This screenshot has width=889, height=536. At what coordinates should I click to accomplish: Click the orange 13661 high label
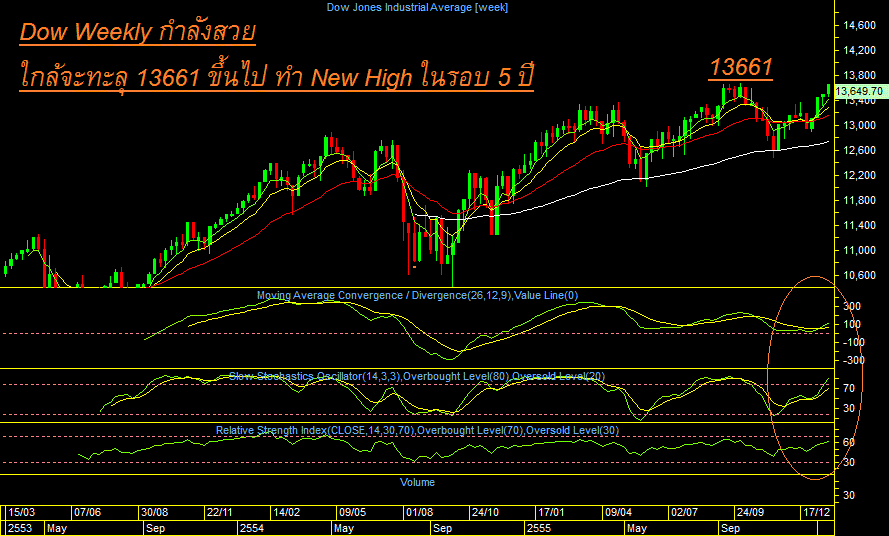coord(741,67)
